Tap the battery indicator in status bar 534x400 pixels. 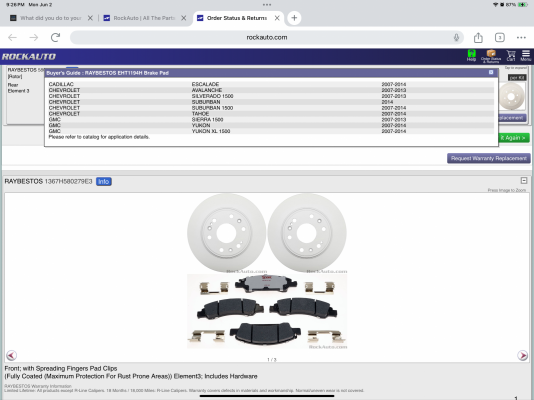click(522, 4)
